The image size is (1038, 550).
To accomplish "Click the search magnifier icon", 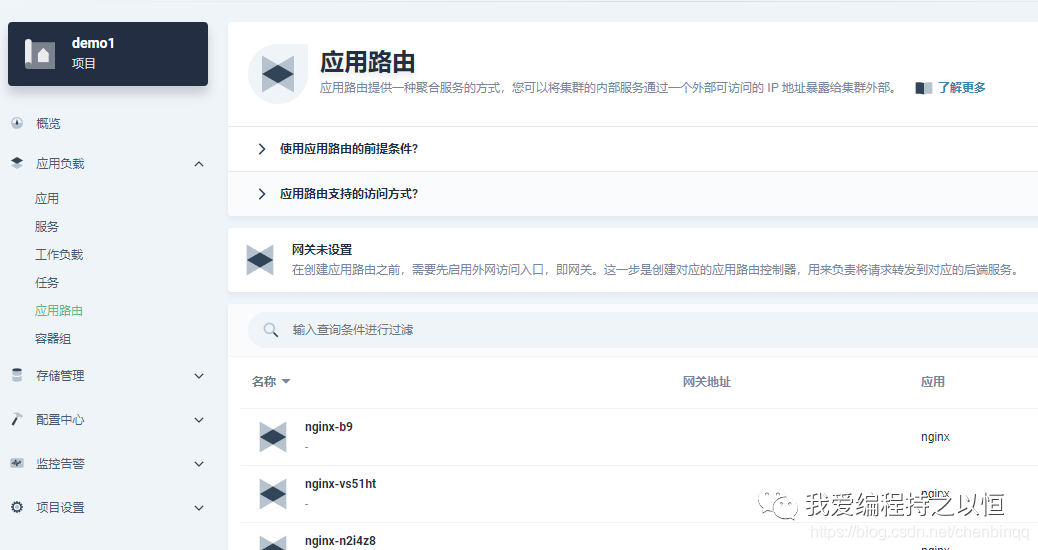I will tap(270, 330).
